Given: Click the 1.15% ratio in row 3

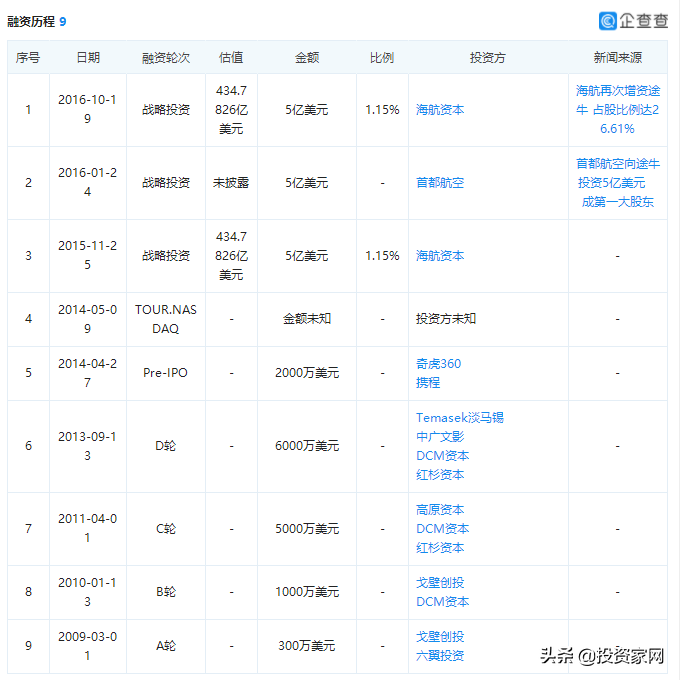Looking at the screenshot, I should (x=382, y=256).
